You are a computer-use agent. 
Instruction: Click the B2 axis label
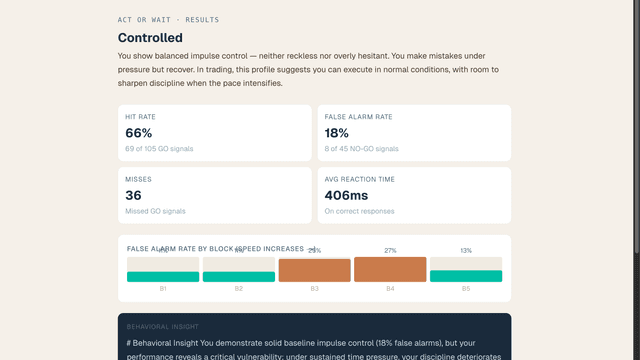[239, 289]
